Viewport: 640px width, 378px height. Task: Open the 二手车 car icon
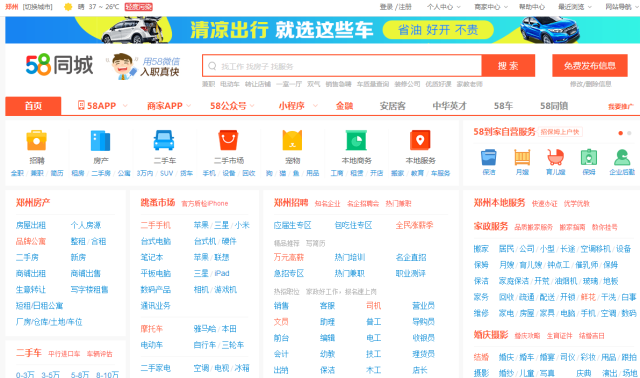pos(164,140)
